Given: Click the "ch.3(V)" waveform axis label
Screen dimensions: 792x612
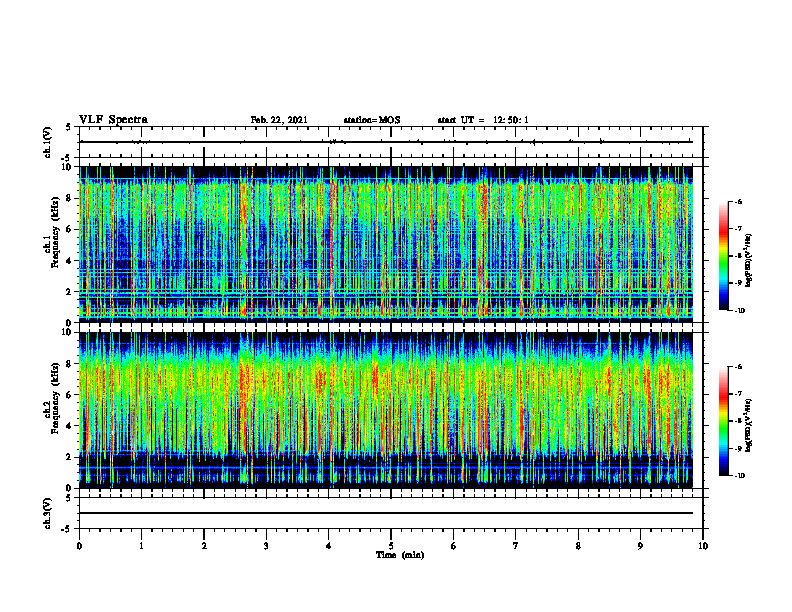Looking at the screenshot, I should point(48,513).
